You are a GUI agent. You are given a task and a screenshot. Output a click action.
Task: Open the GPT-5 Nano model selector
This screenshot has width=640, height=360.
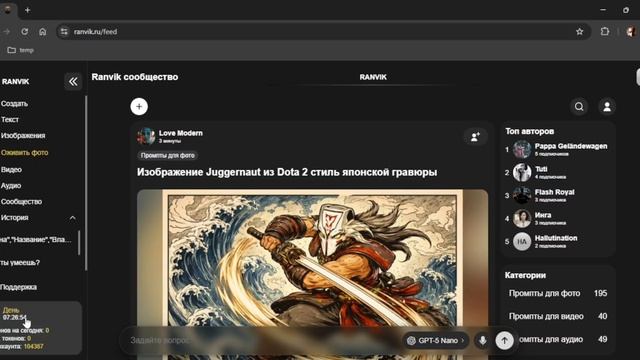pos(436,340)
